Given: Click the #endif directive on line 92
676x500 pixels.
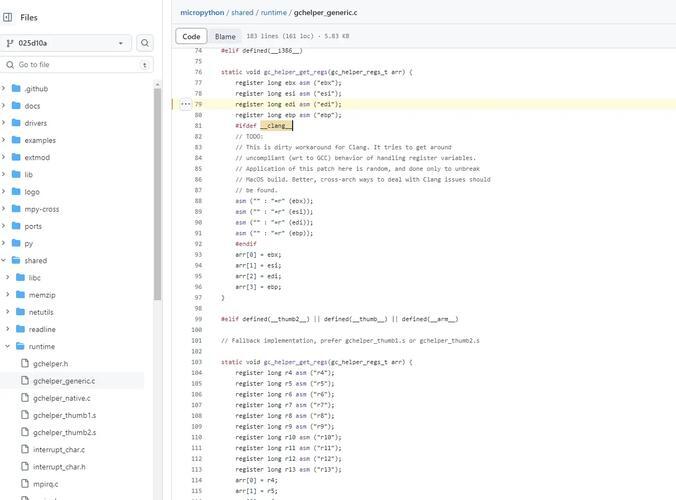Looking at the screenshot, I should click(x=246, y=244).
